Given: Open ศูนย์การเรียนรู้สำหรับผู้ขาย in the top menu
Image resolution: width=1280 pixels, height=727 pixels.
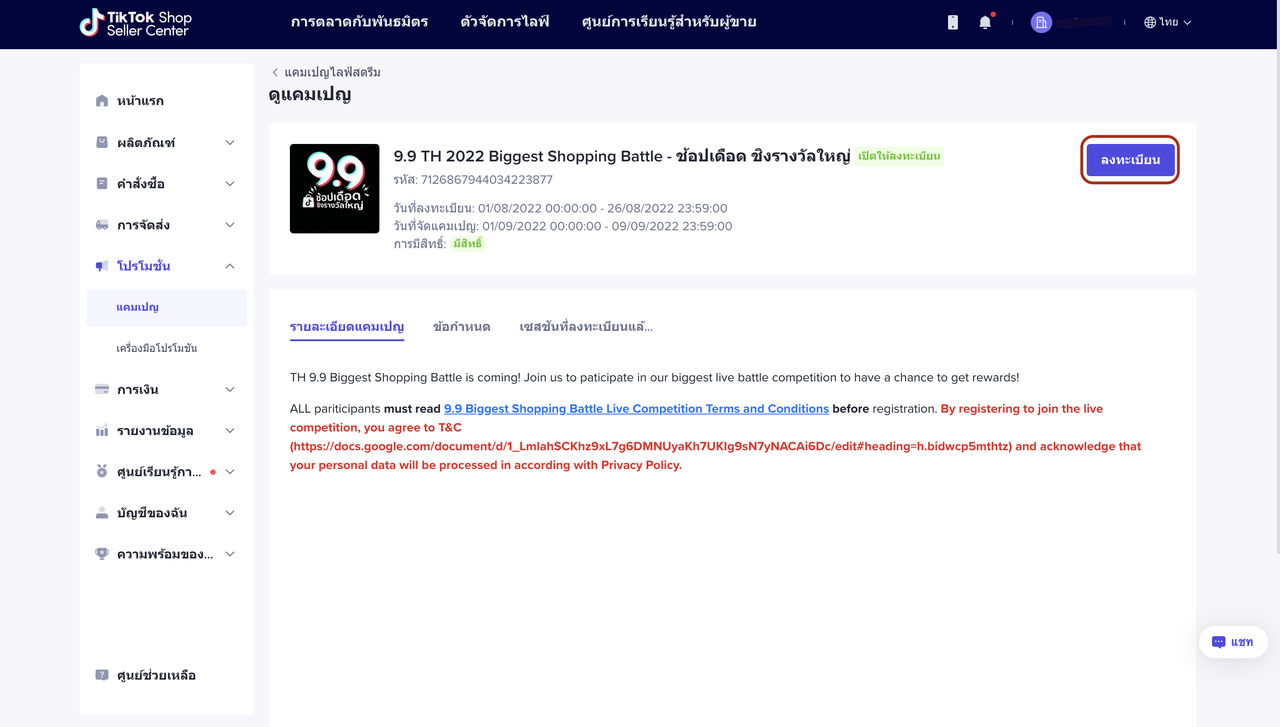Looking at the screenshot, I should point(669,22).
